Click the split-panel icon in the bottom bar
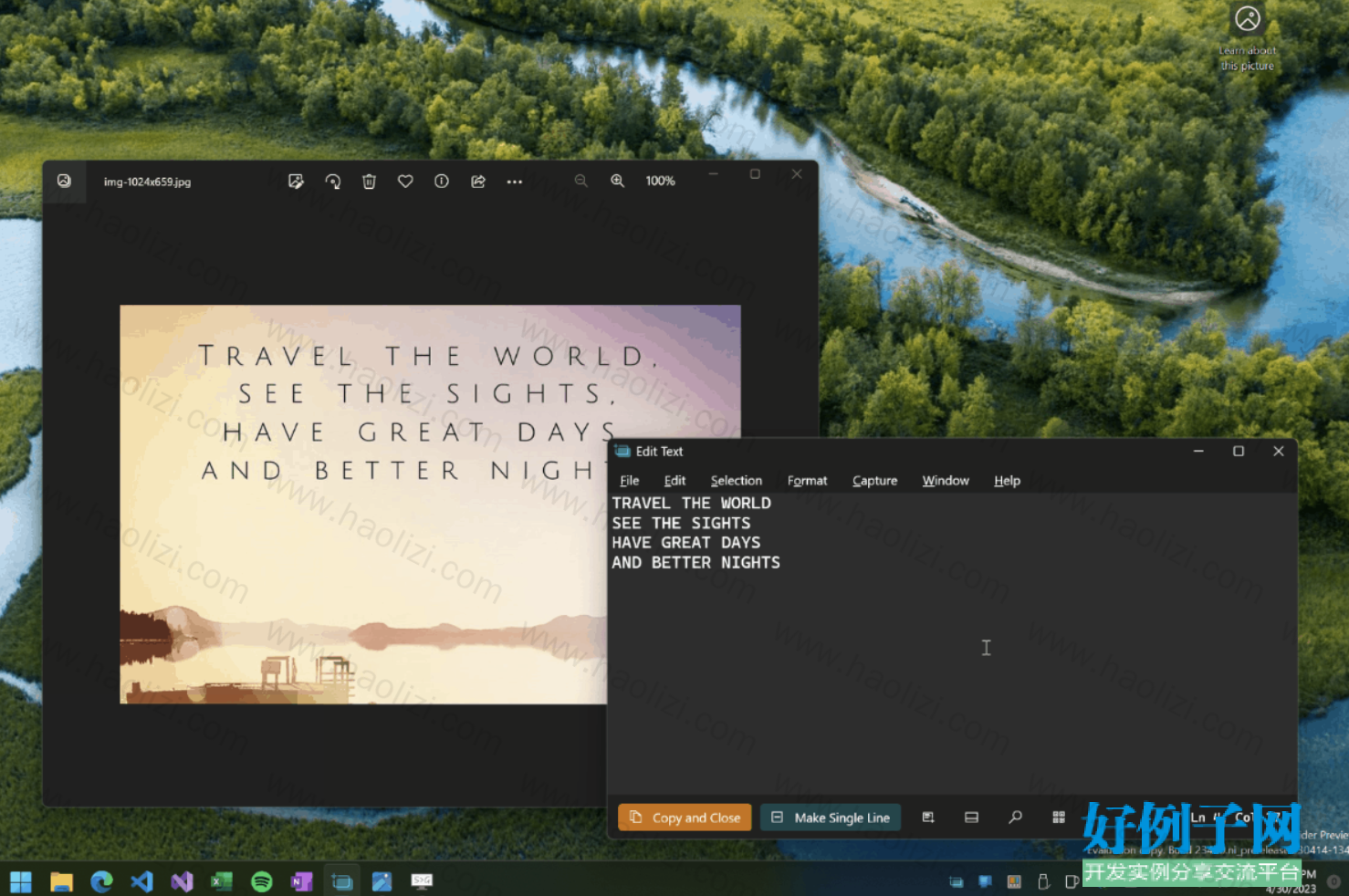The height and width of the screenshot is (896, 1349). tap(971, 818)
